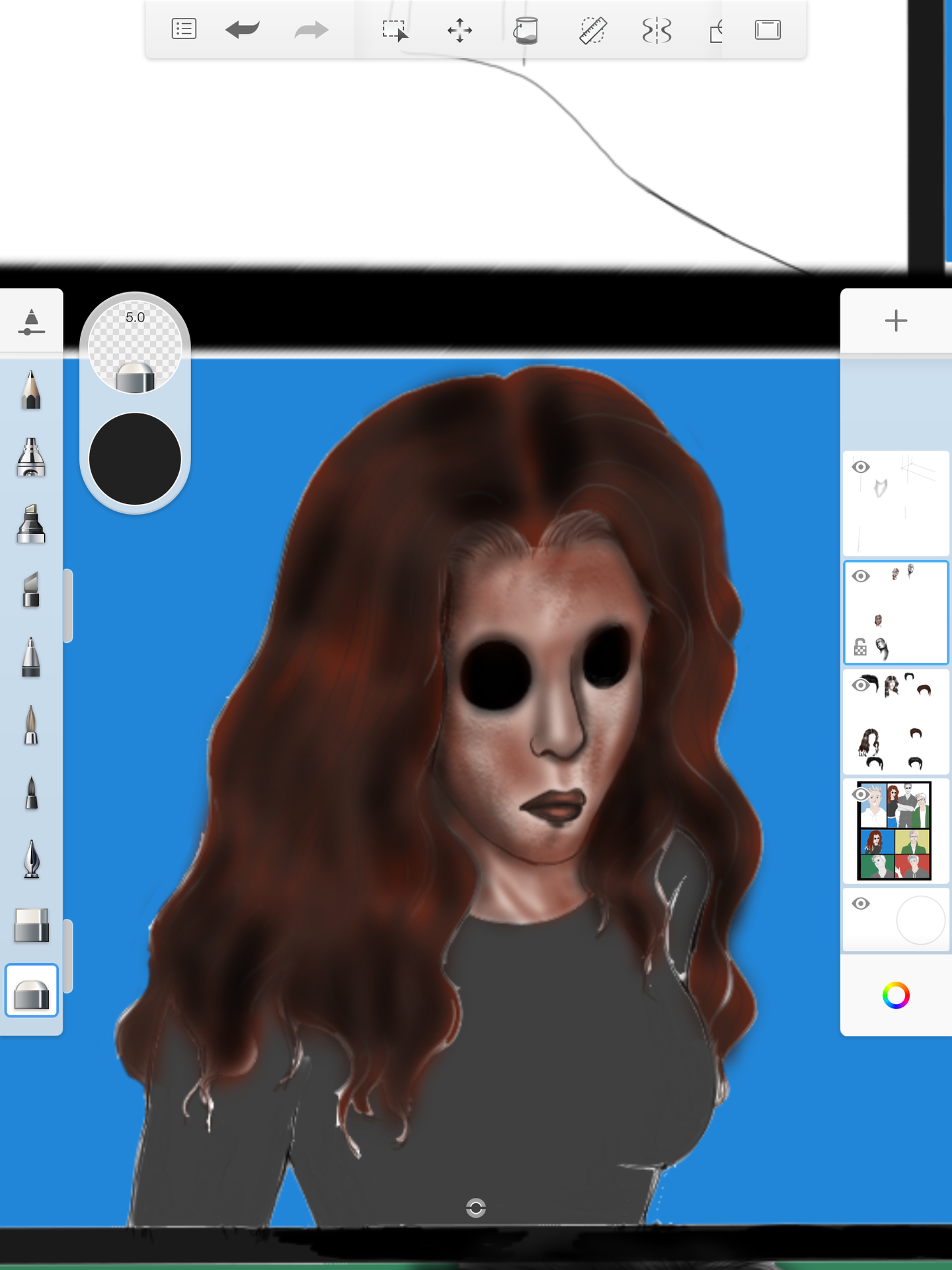Tap the black current color swatch
The width and height of the screenshot is (952, 1270).
[x=135, y=459]
